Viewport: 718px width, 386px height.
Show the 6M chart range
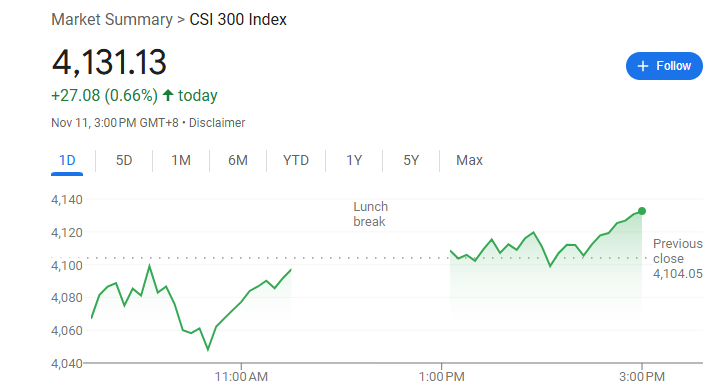point(238,160)
